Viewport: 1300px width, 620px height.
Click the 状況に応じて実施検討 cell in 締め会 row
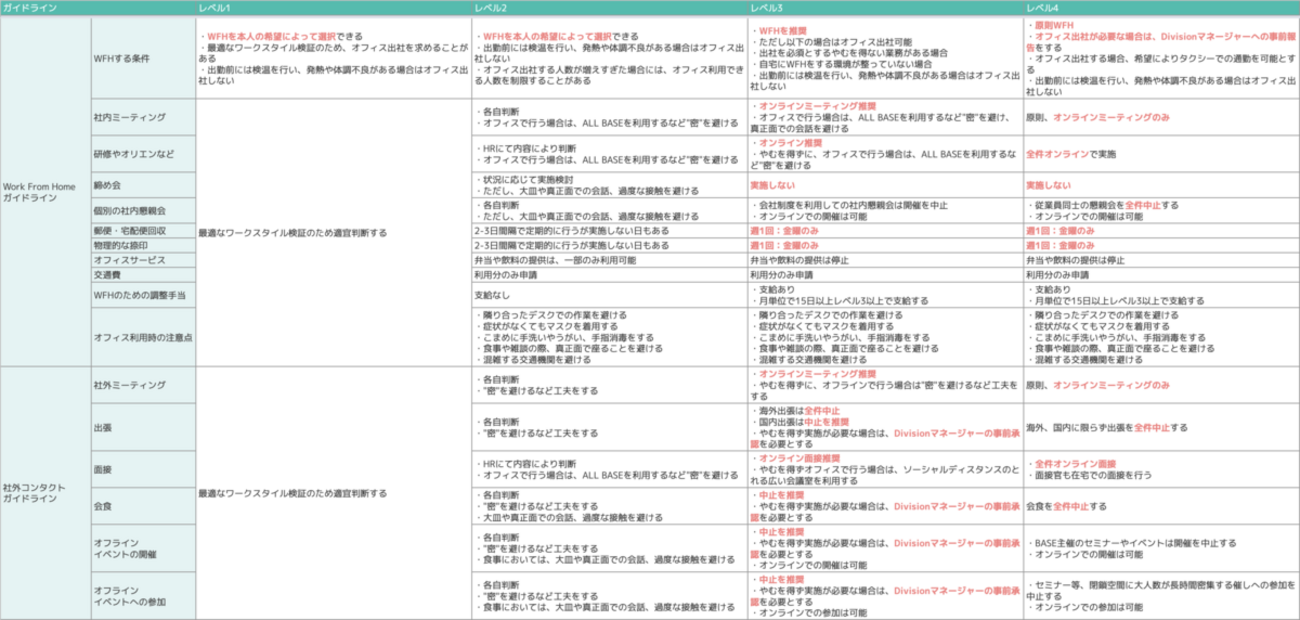pyautogui.click(x=610, y=186)
